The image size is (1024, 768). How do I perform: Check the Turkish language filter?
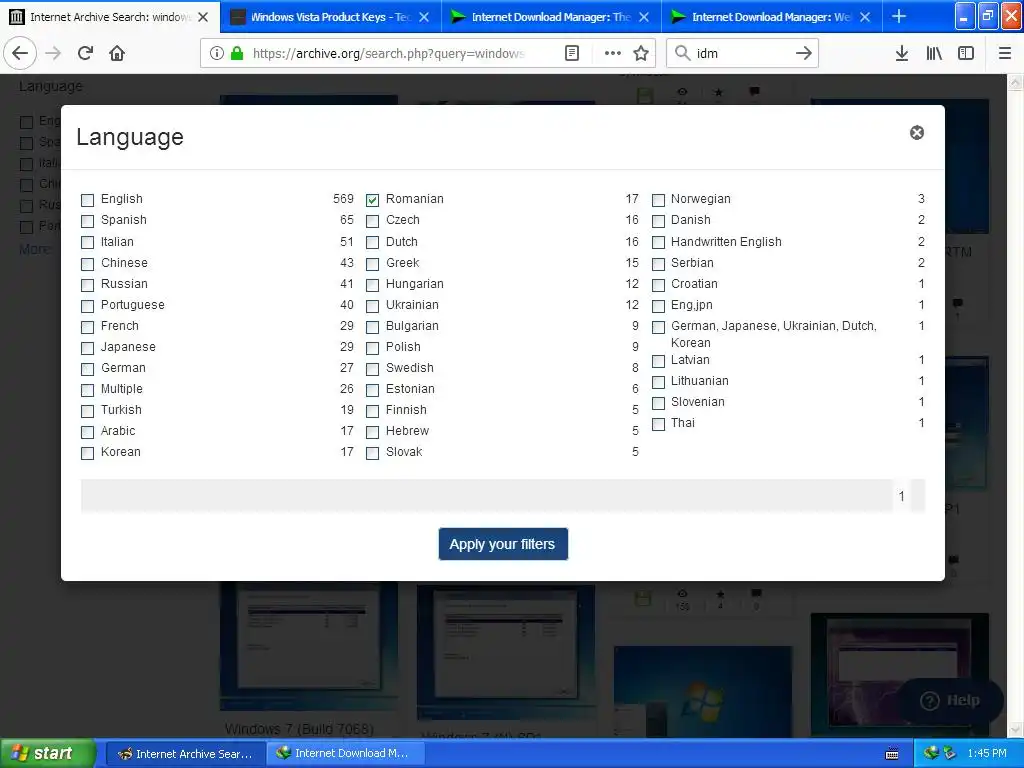coord(88,411)
